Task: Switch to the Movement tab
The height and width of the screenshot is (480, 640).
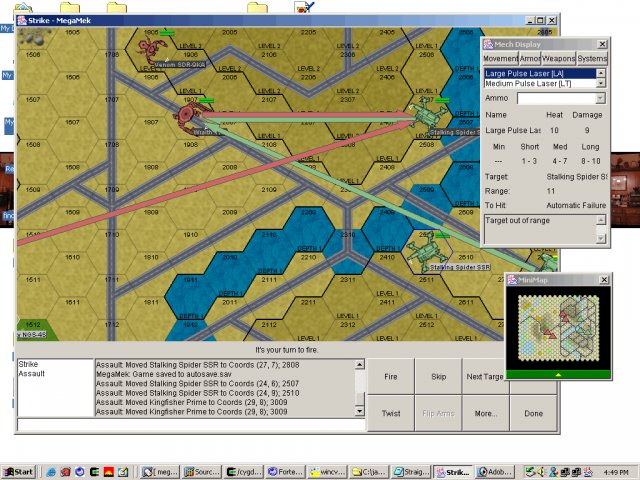Action: [501, 59]
